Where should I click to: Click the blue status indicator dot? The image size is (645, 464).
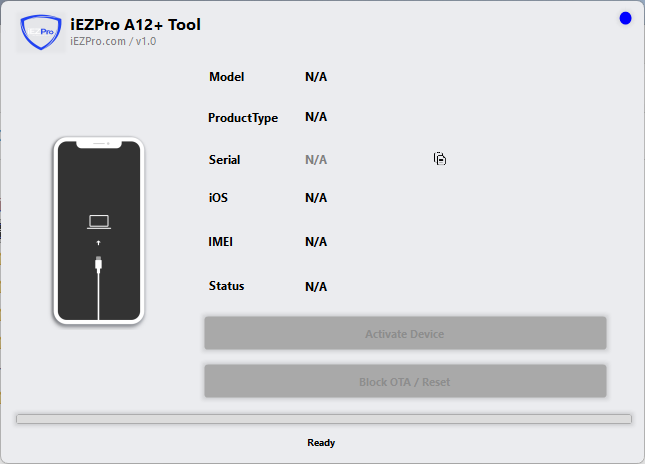[625, 18]
